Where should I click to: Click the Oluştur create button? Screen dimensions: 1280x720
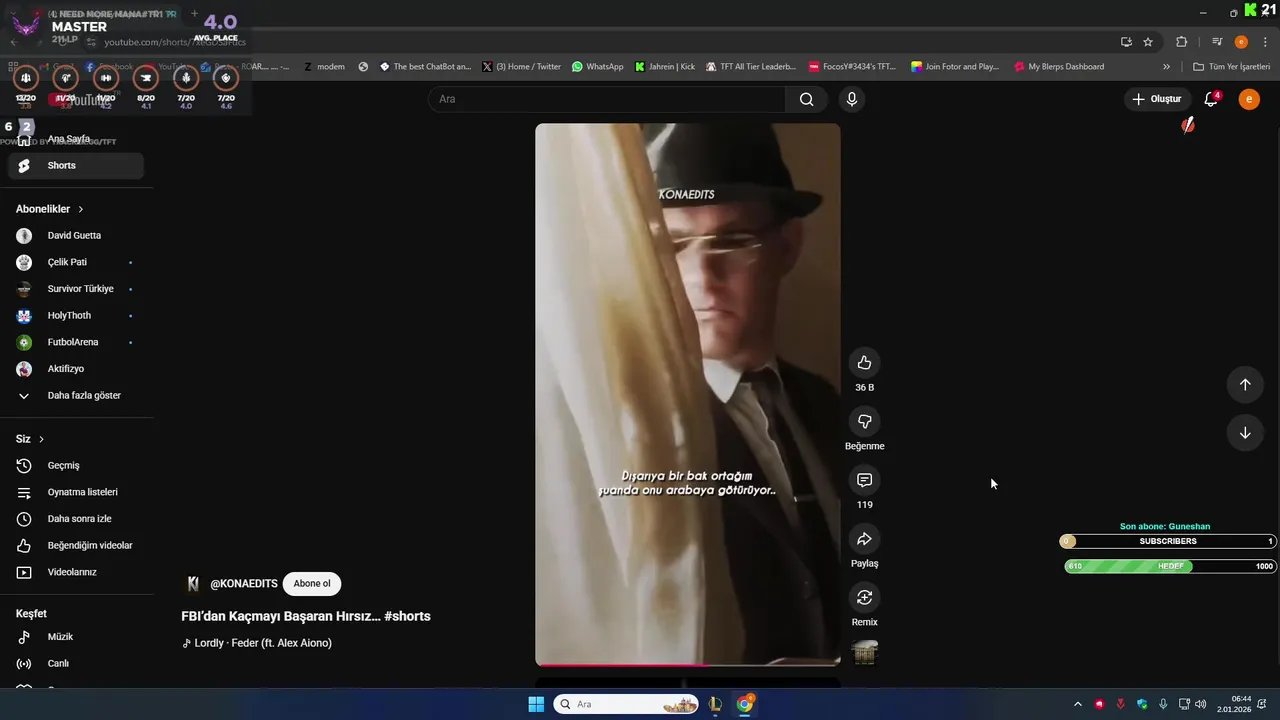click(x=1156, y=99)
